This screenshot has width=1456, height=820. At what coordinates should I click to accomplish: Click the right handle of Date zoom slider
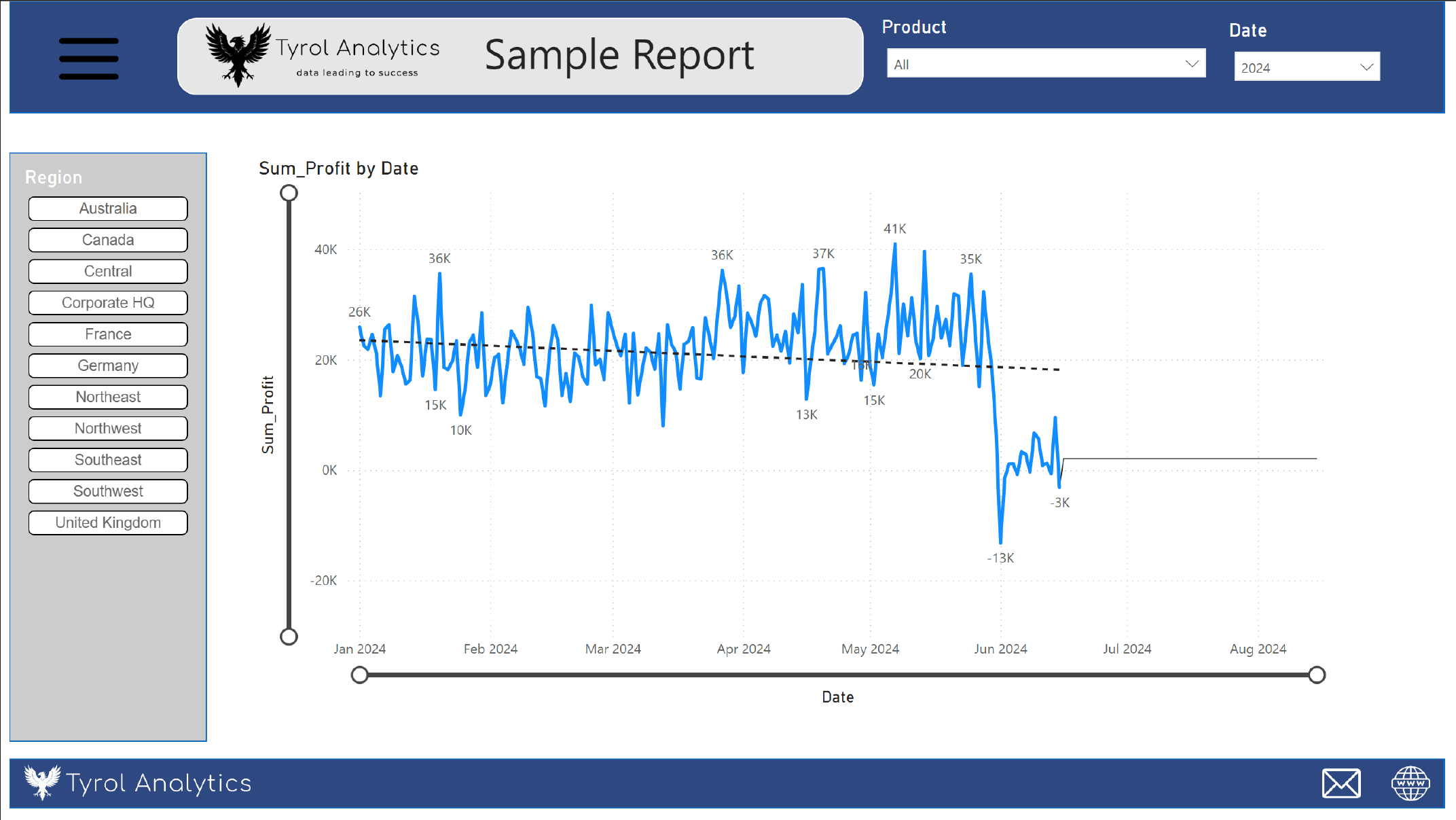point(1317,675)
